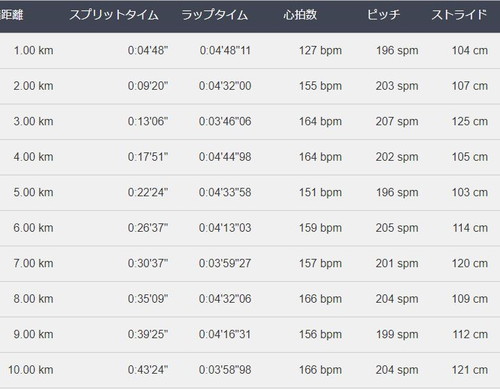The image size is (500, 389).
Task: Select the ピッチ column header
Action: pyautogui.click(x=383, y=15)
